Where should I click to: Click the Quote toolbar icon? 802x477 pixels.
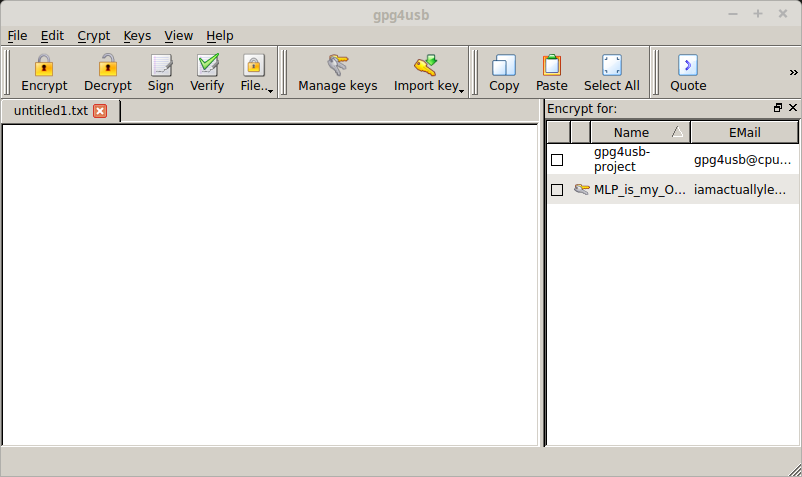click(688, 65)
